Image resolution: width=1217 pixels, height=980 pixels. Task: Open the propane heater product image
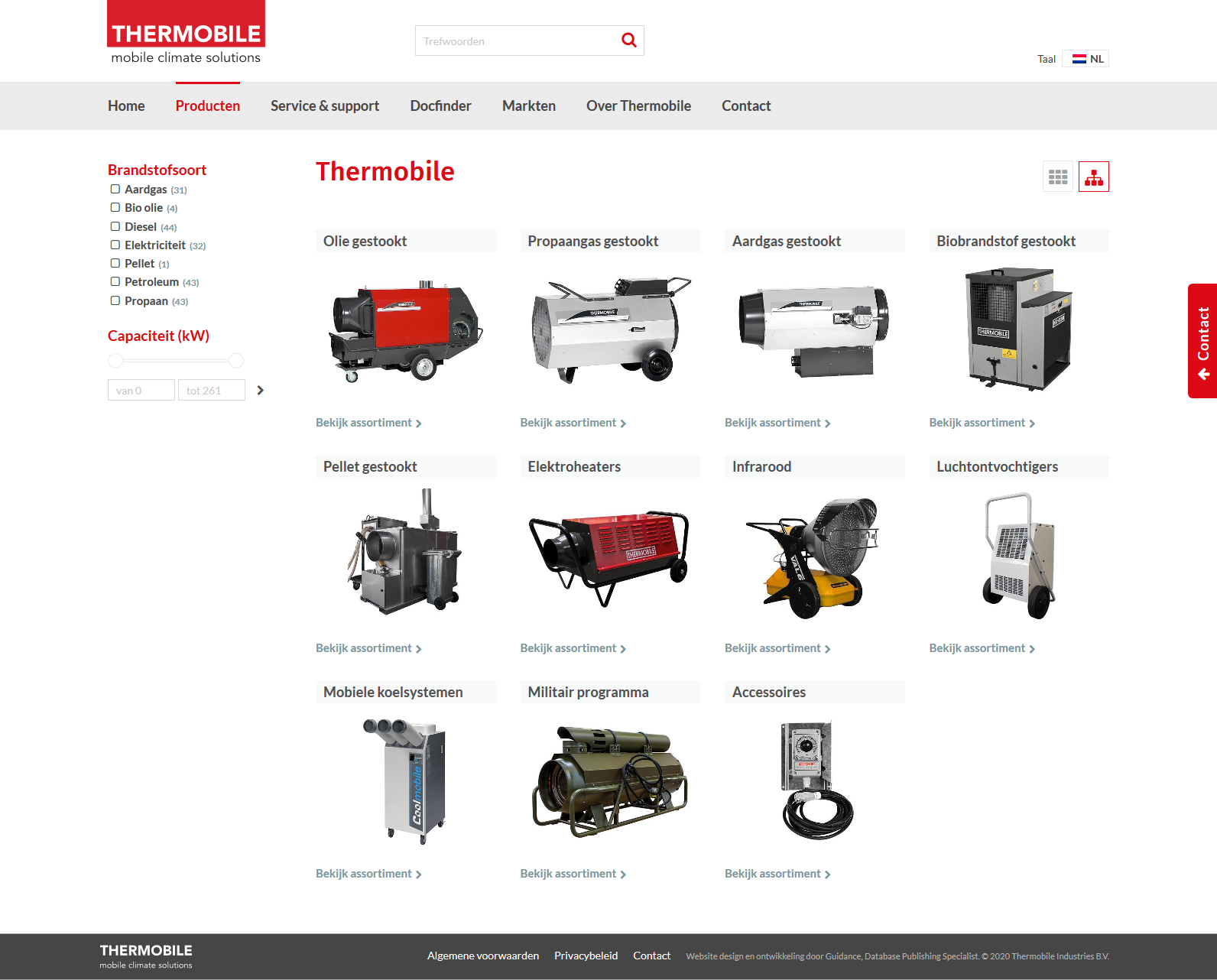coord(610,329)
